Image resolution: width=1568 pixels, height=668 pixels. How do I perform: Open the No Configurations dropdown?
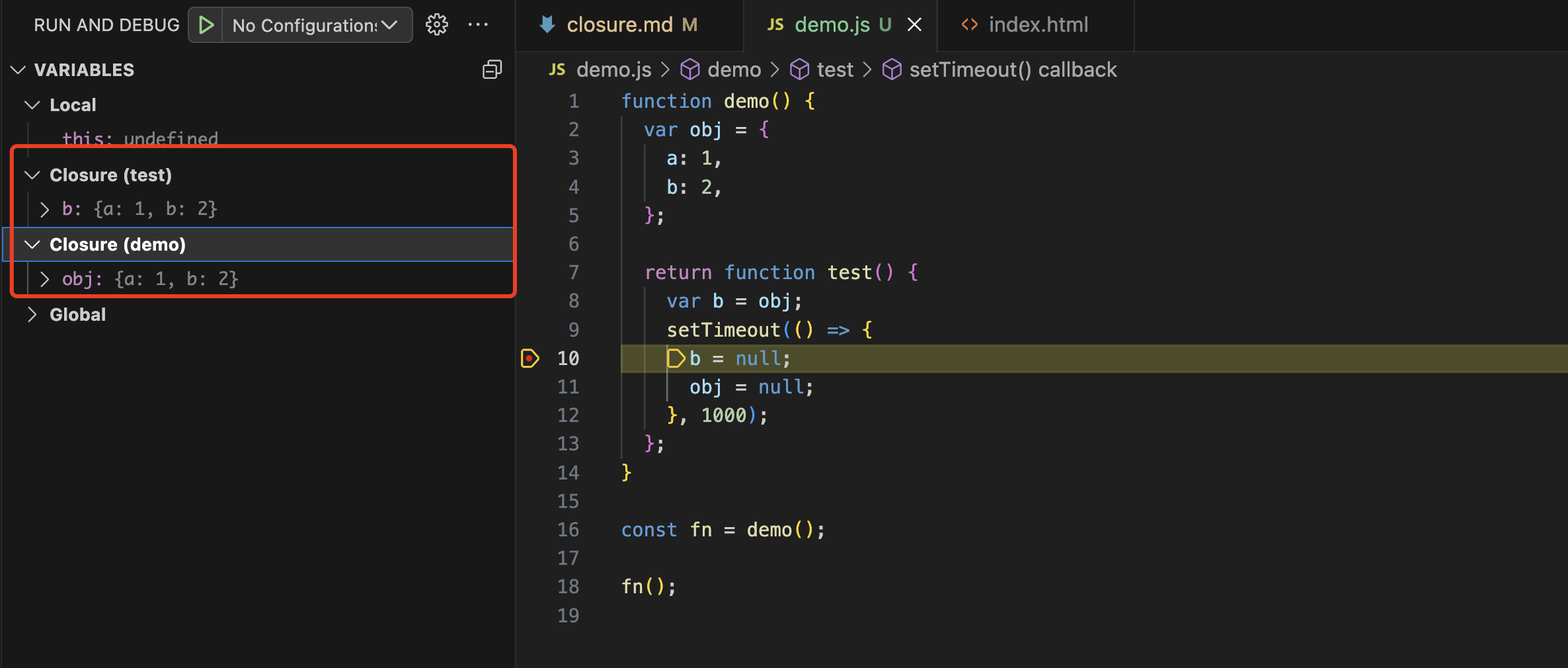coord(317,25)
